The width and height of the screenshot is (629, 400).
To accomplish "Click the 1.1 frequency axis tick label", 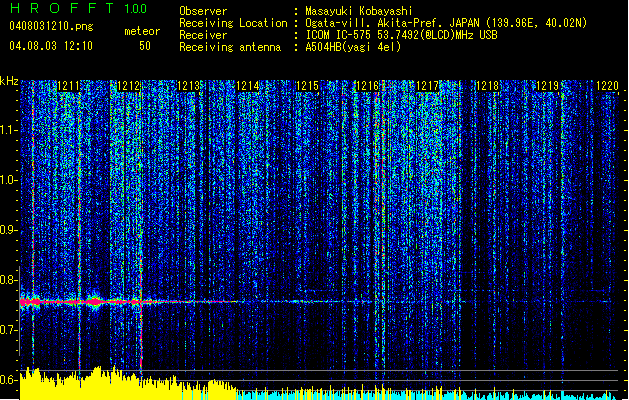I will [8, 130].
